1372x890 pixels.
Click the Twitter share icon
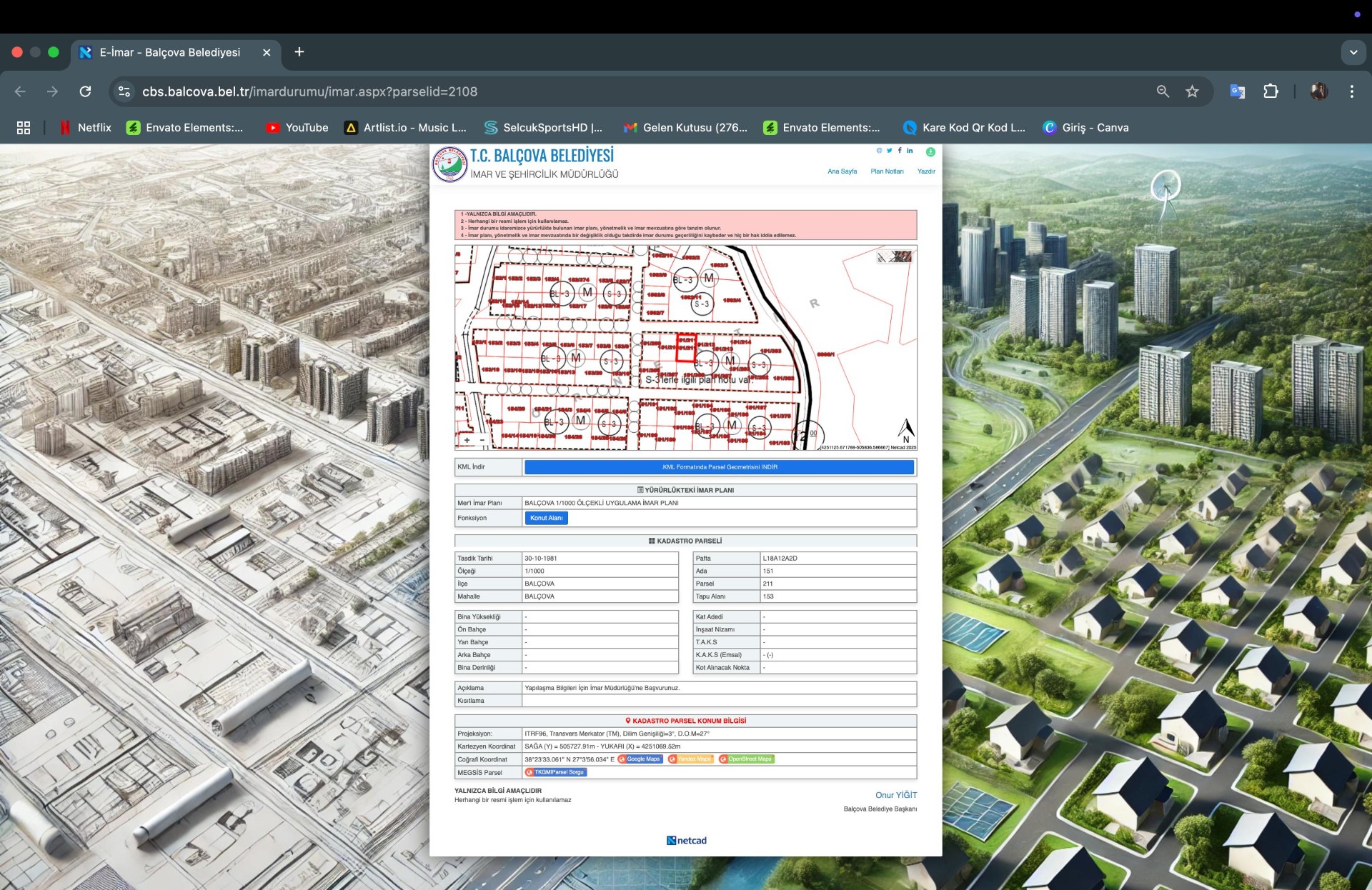(x=889, y=151)
